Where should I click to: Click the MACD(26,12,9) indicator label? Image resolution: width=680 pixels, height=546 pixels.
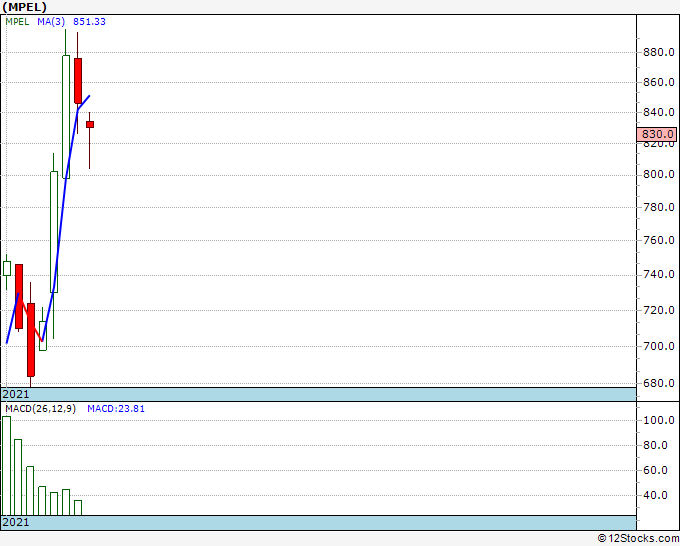click(40, 409)
